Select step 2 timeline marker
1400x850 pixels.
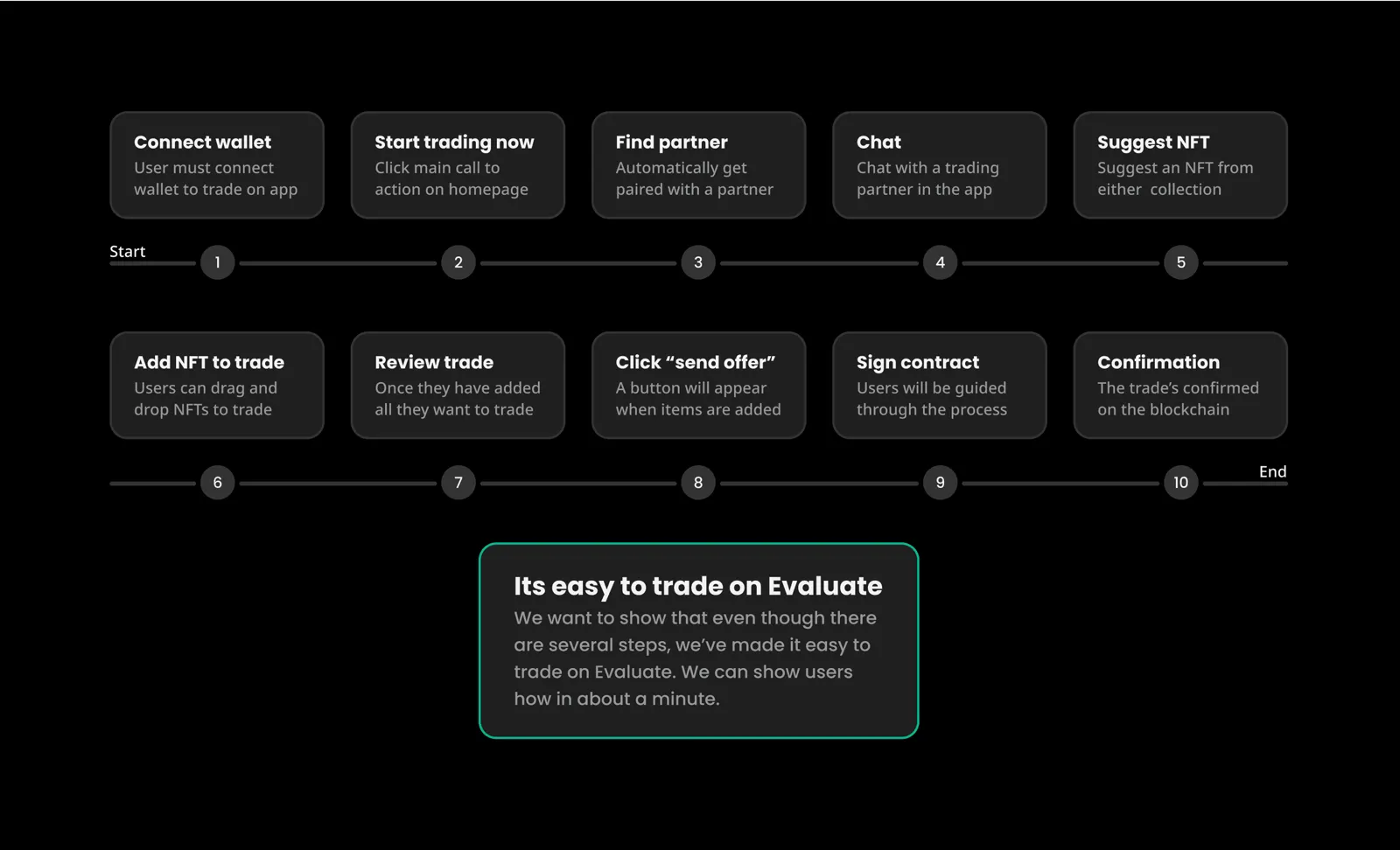click(458, 262)
